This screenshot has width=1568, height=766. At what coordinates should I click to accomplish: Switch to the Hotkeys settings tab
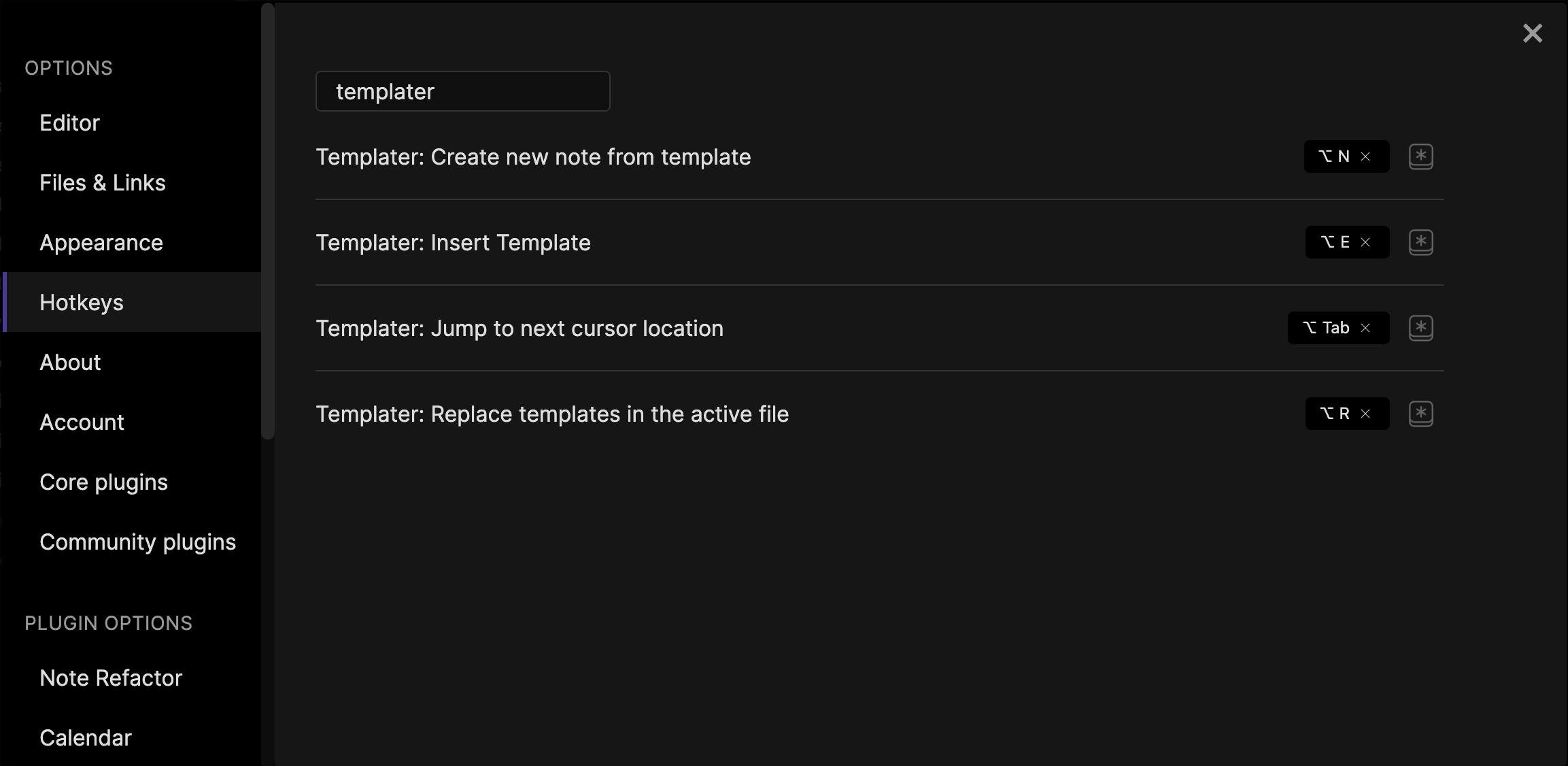tap(82, 302)
